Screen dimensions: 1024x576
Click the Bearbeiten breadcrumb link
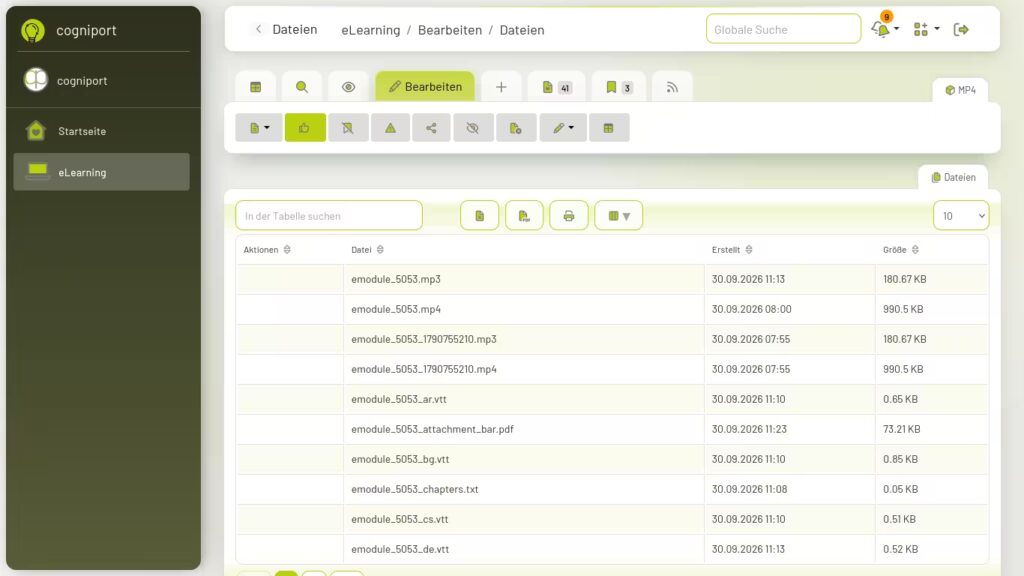pos(450,30)
